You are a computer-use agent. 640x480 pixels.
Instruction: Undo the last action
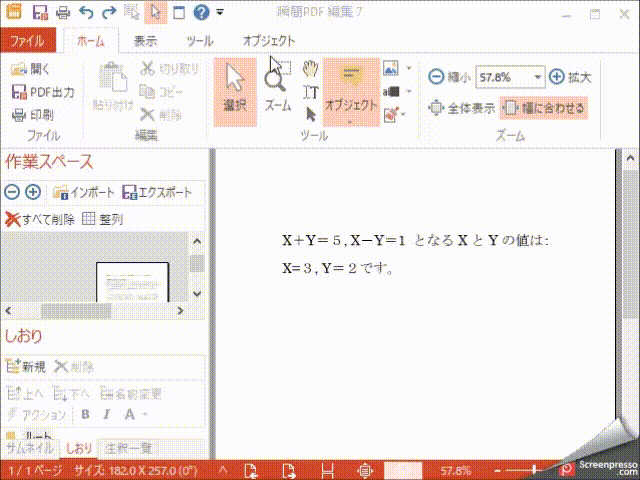pyautogui.click(x=86, y=13)
